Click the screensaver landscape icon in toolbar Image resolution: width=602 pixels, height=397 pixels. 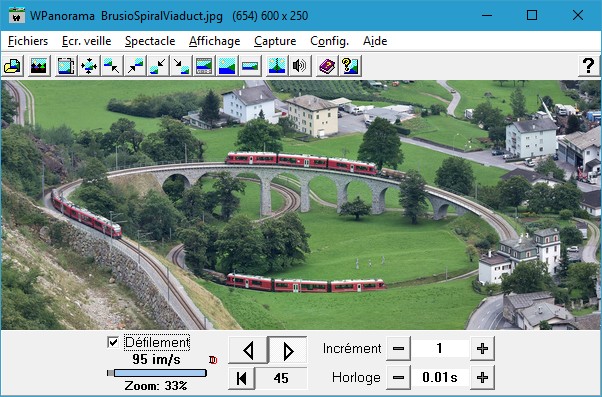point(39,66)
